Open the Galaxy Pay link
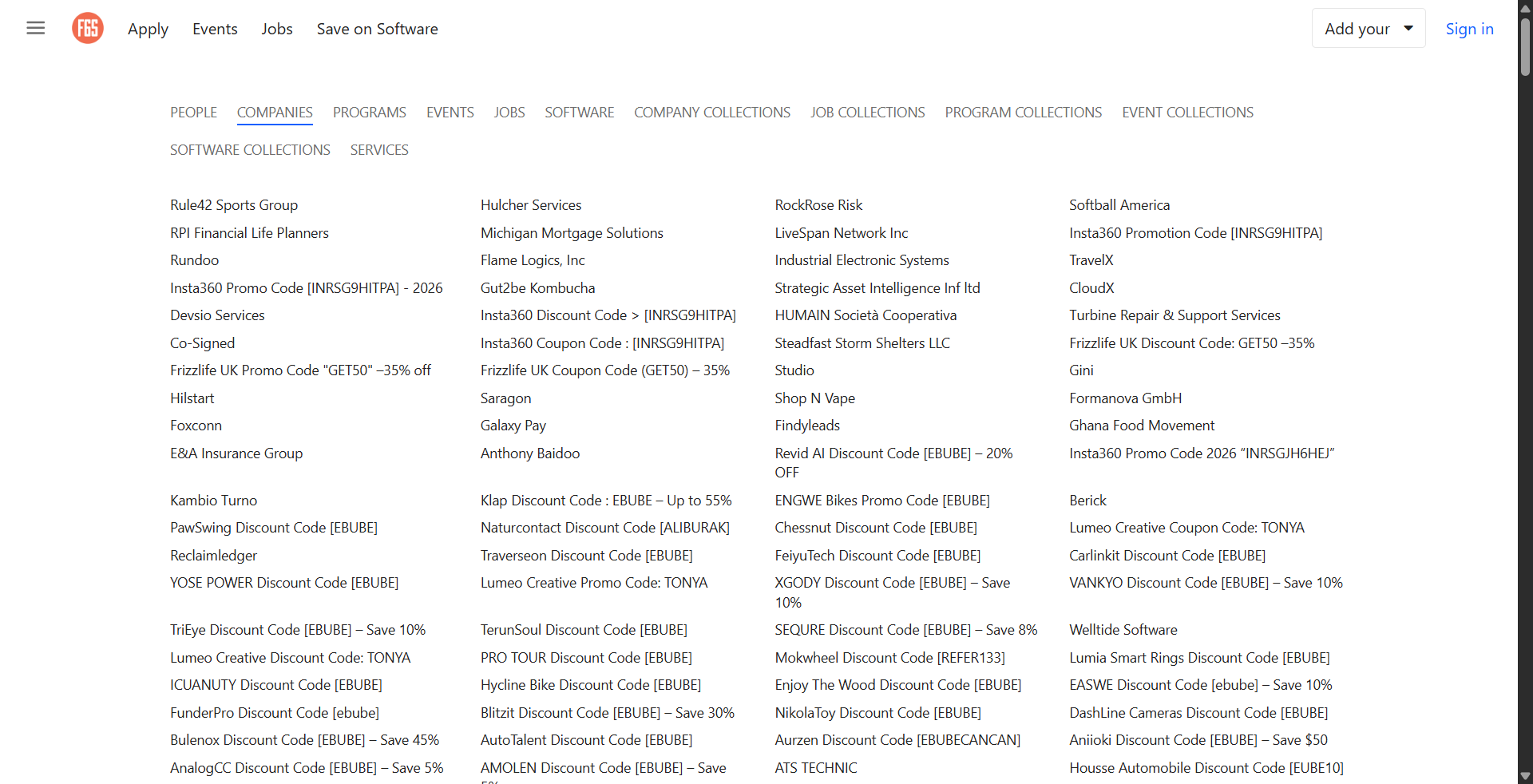 (x=513, y=426)
